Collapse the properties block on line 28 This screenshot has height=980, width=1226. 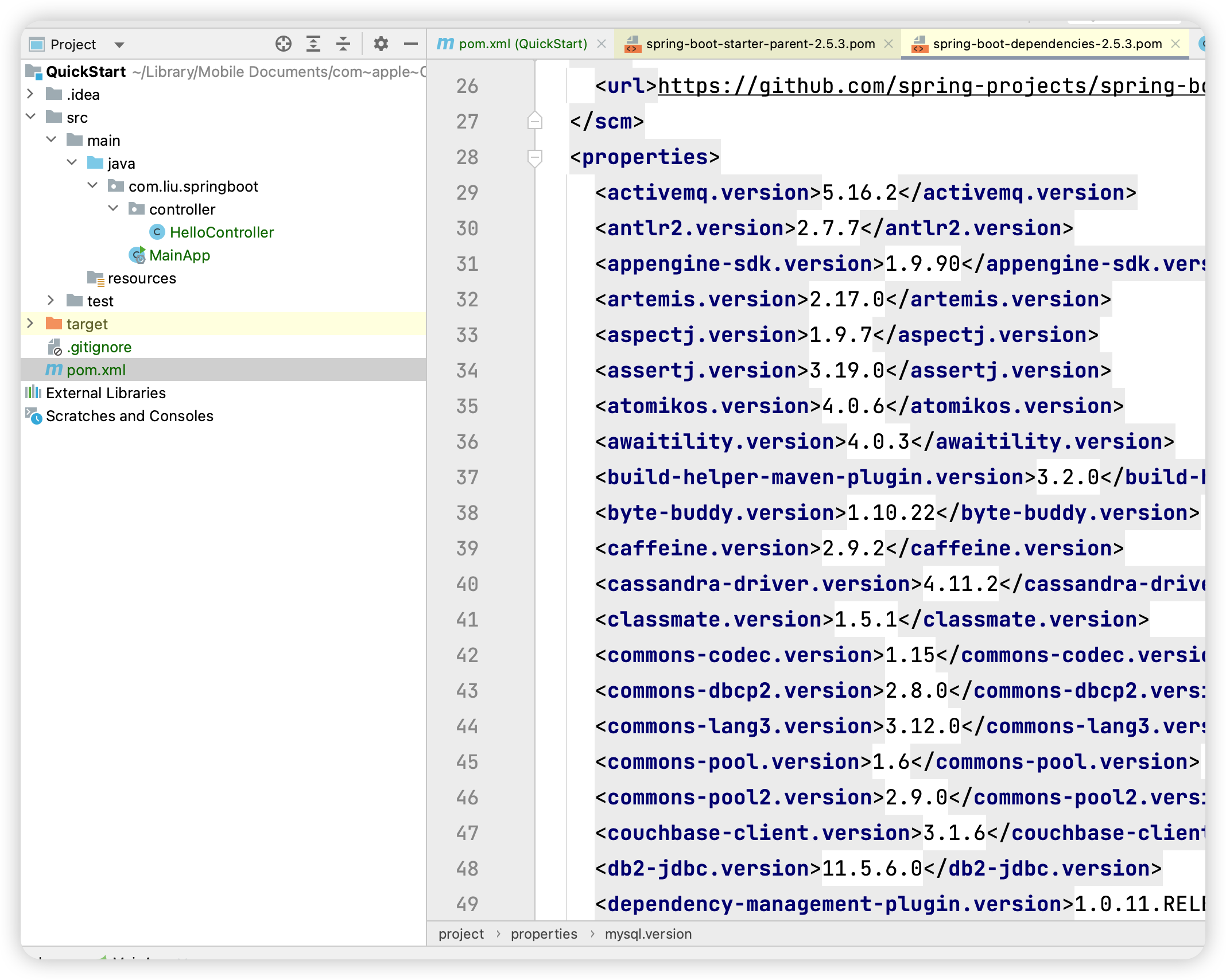[x=534, y=157]
